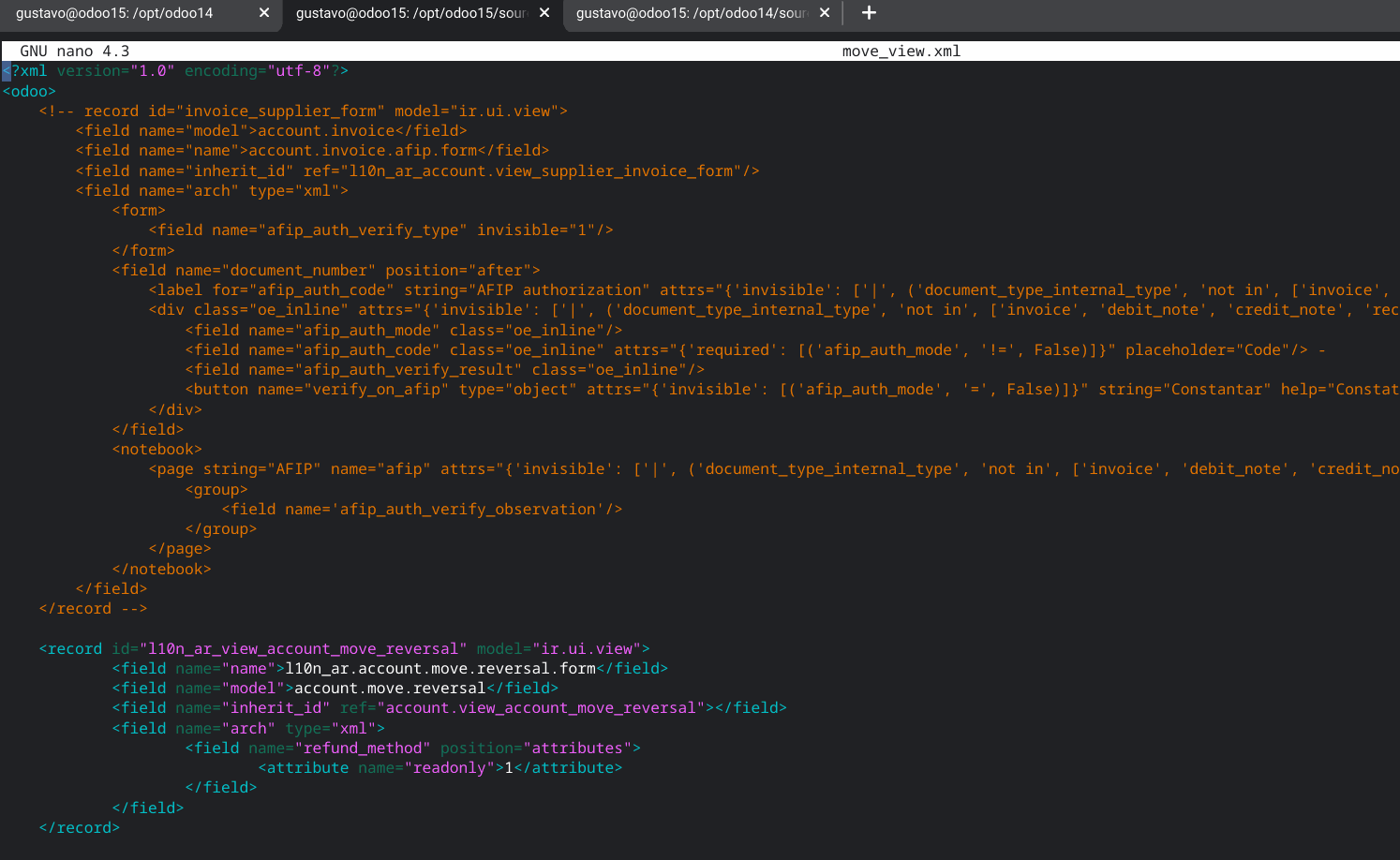Close the /opt/odoo15/source terminal tab

click(x=544, y=13)
